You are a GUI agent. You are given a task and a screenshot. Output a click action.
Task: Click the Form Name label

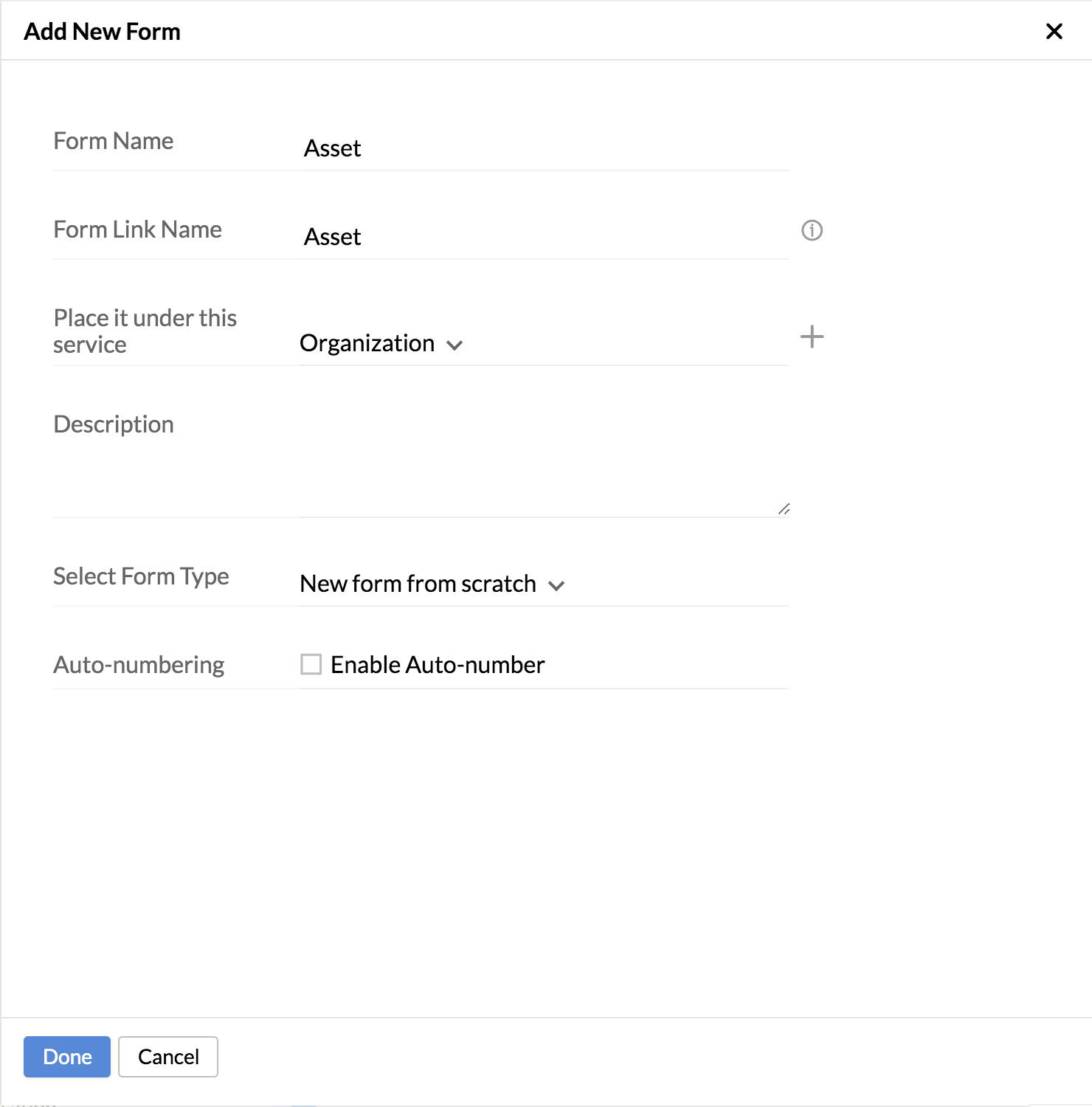point(114,141)
